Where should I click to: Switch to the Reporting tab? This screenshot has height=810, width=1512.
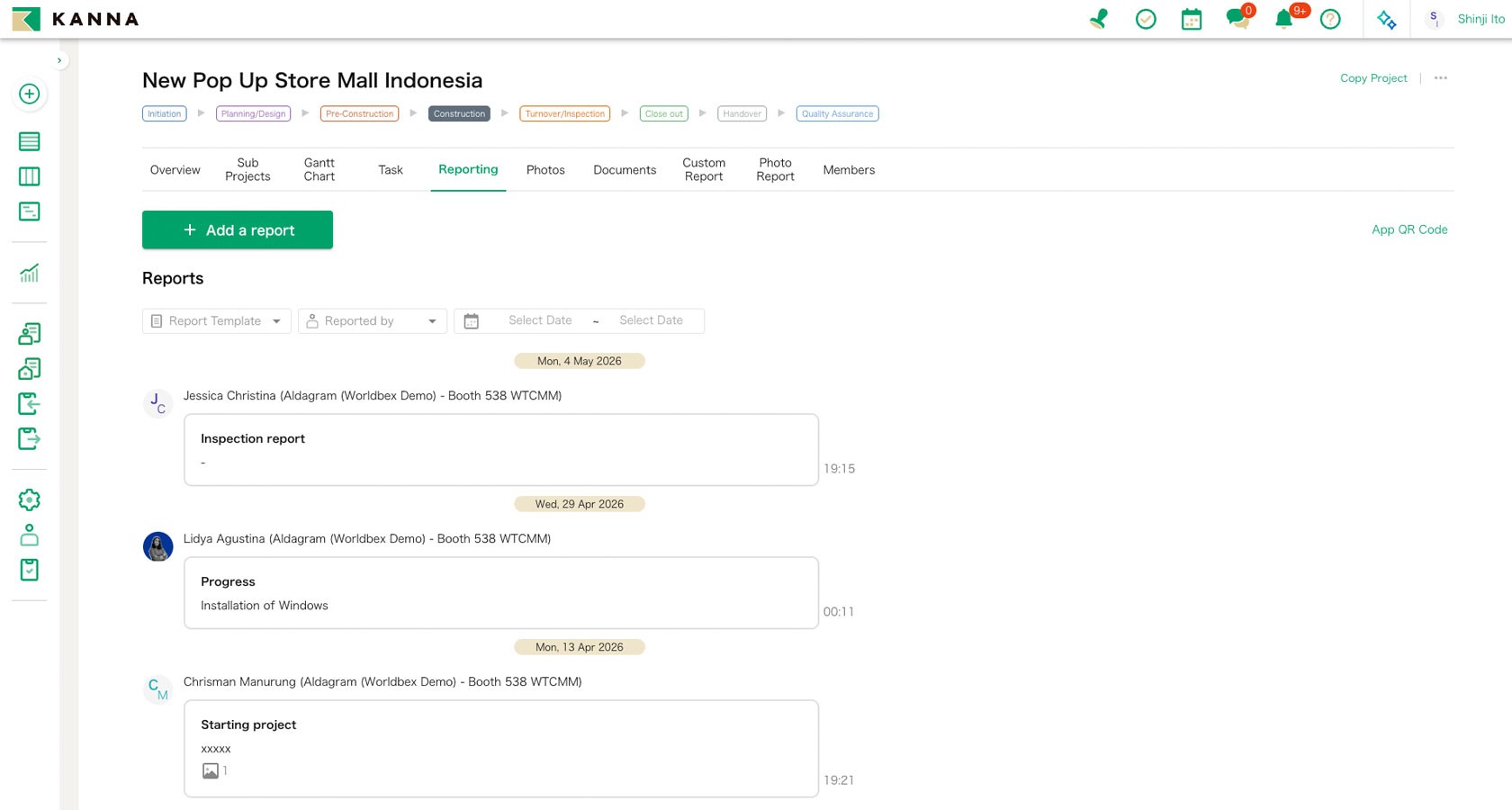pos(468,170)
